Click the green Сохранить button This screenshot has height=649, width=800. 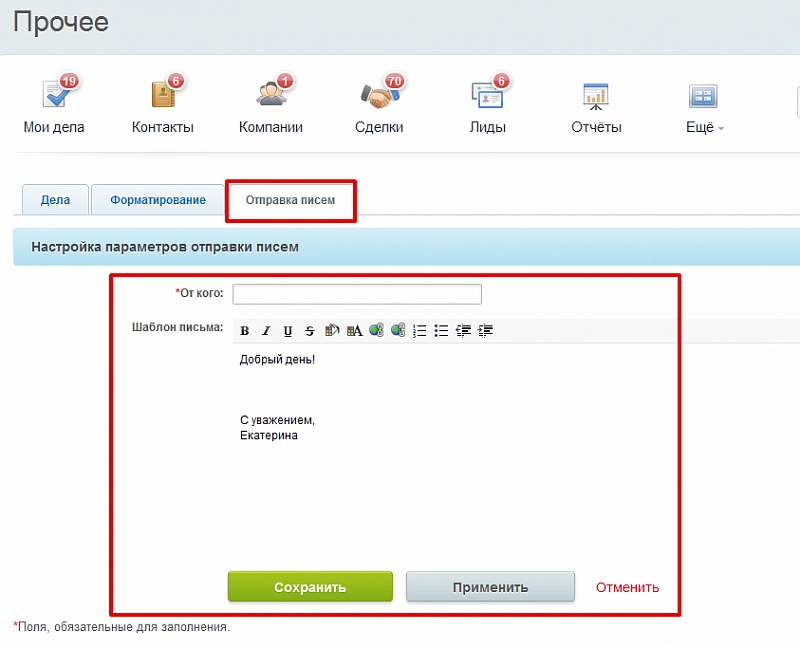pyautogui.click(x=310, y=587)
